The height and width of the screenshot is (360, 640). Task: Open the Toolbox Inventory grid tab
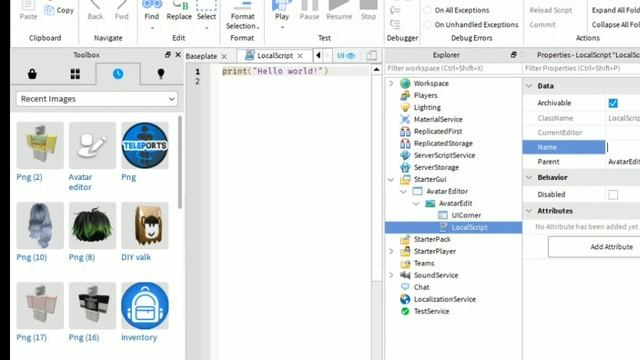coord(75,74)
